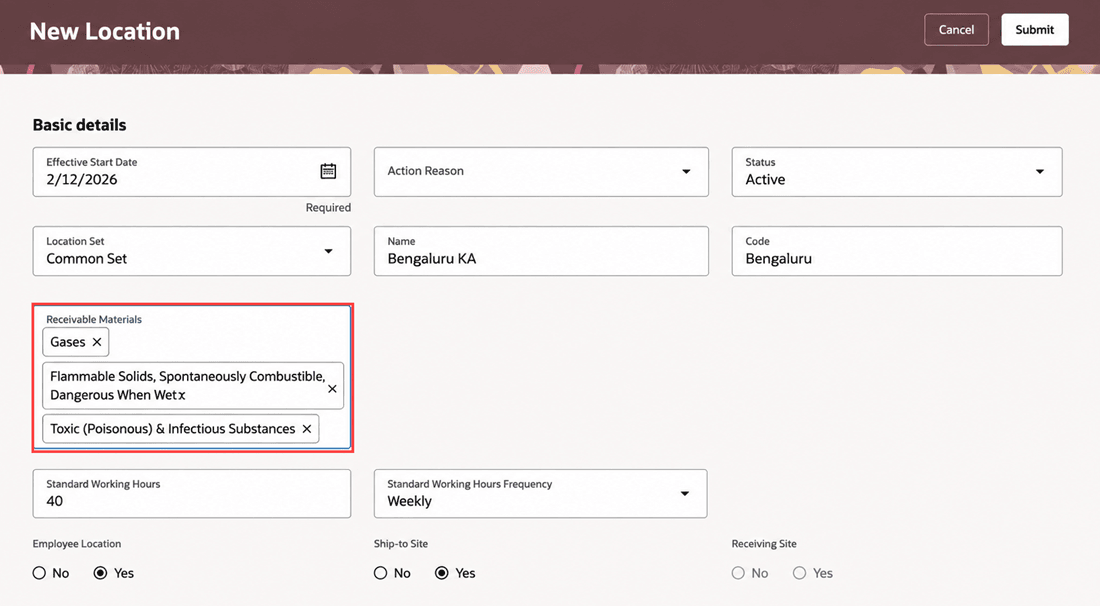Viewport: 1100px width, 606px height.
Task: Click the Receivable Materials field label
Action: (x=94, y=319)
